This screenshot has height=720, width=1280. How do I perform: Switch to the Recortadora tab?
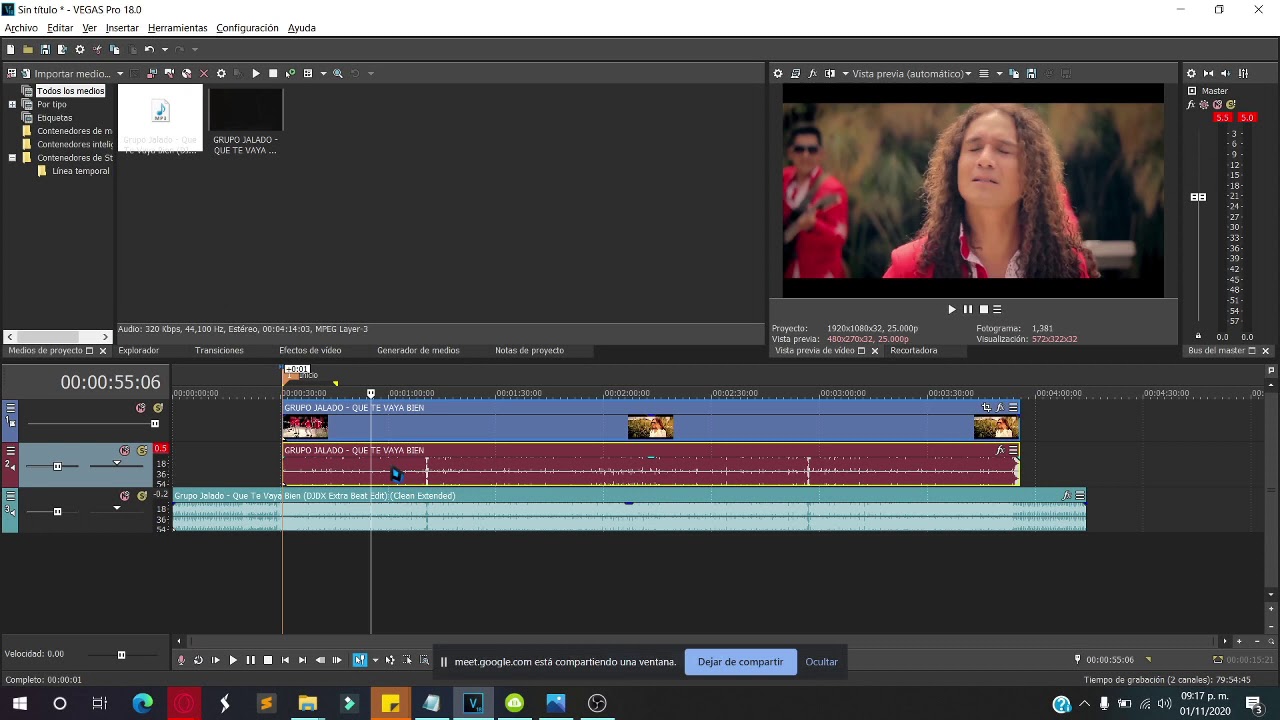(x=914, y=350)
